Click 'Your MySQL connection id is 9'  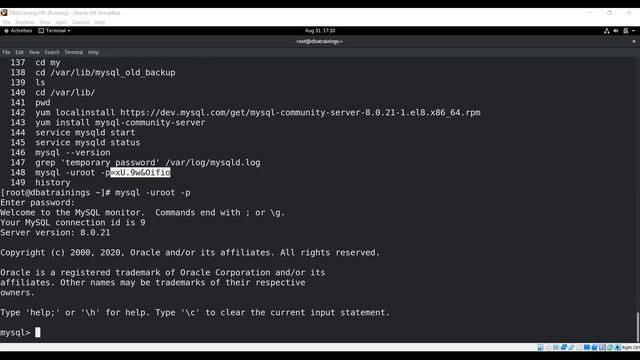tap(73, 222)
